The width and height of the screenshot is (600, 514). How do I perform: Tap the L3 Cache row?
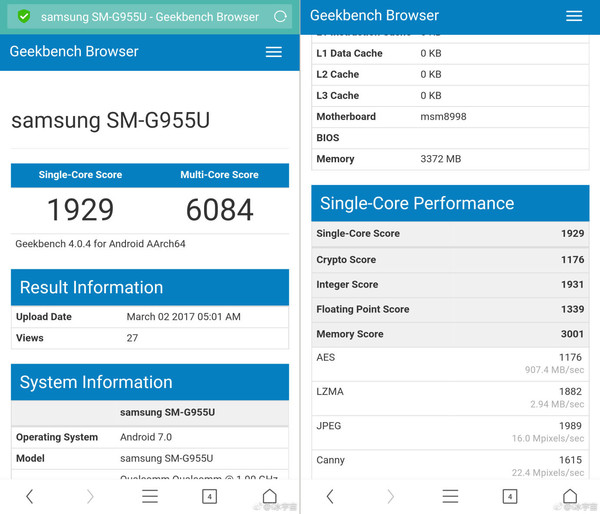point(450,95)
